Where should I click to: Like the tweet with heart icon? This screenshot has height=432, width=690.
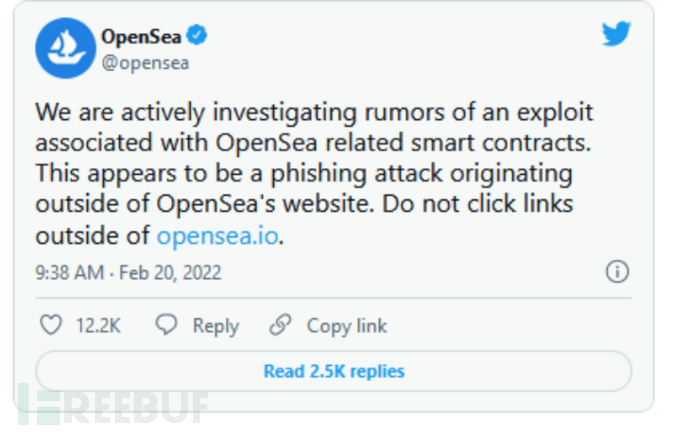(49, 325)
